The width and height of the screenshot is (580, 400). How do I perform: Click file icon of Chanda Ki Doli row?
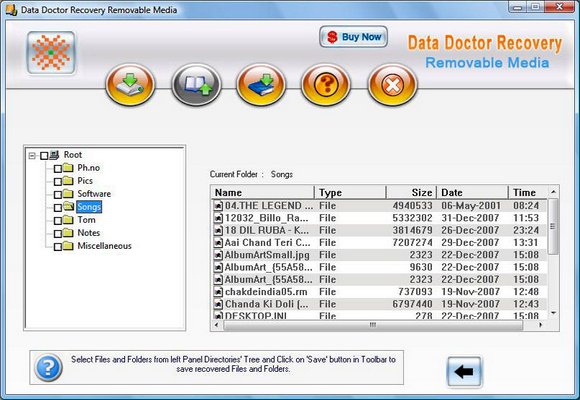pos(219,304)
